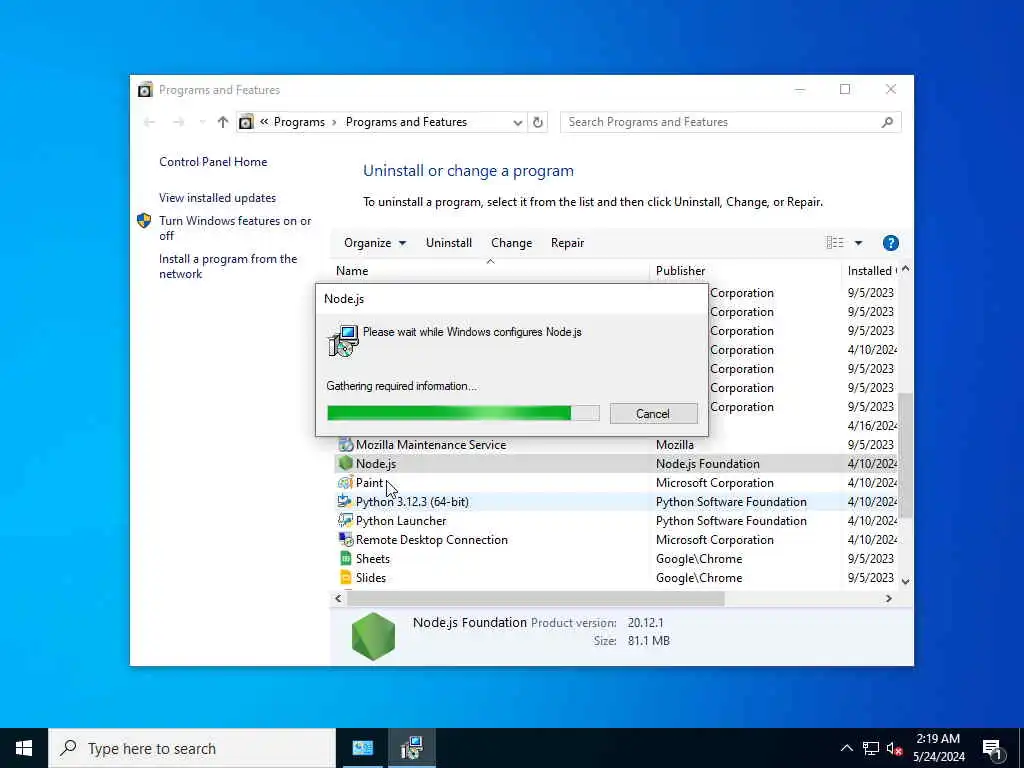Click the address bar control panel icon
Image resolution: width=1024 pixels, height=768 pixels.
246,122
